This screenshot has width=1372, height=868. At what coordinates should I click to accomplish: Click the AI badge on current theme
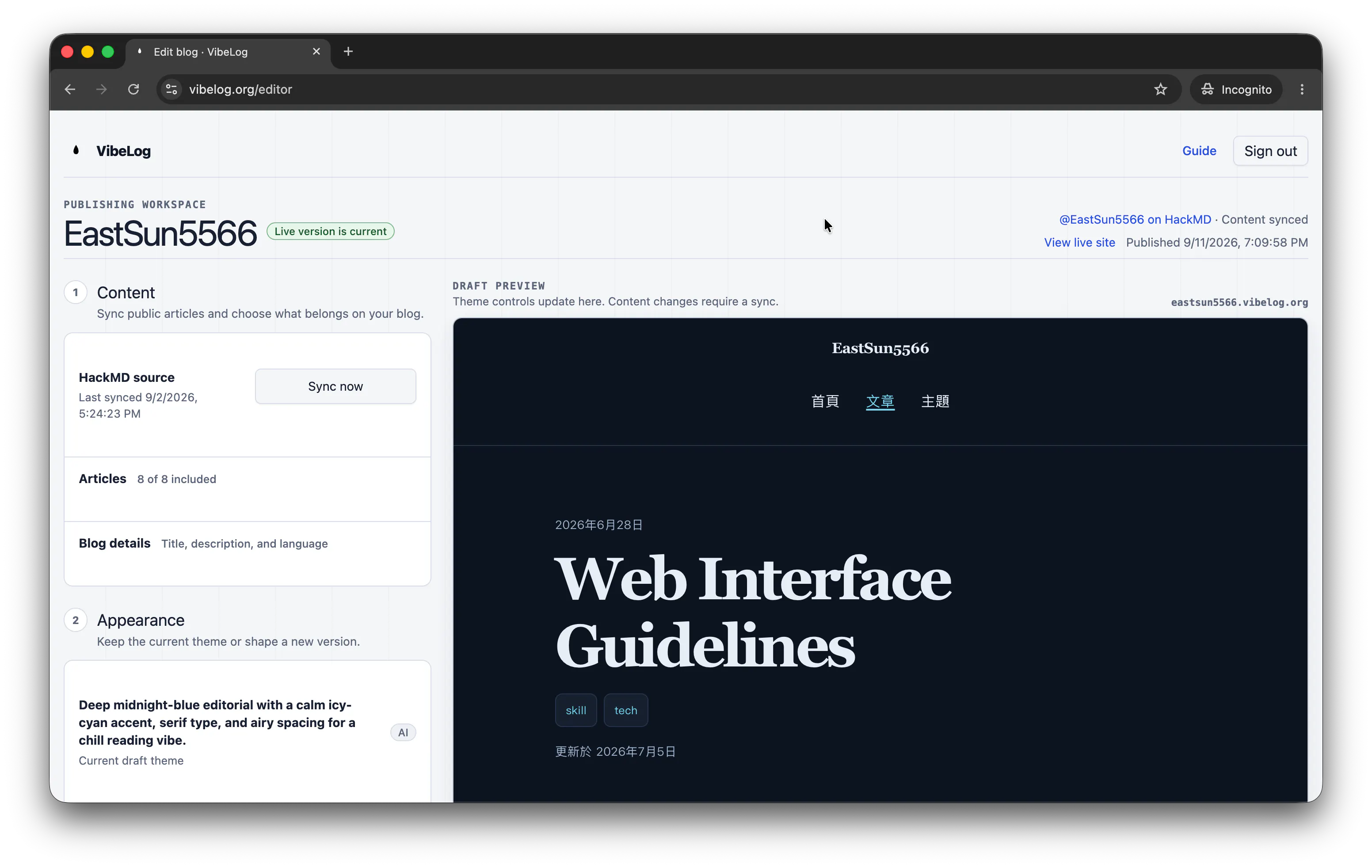(403, 732)
